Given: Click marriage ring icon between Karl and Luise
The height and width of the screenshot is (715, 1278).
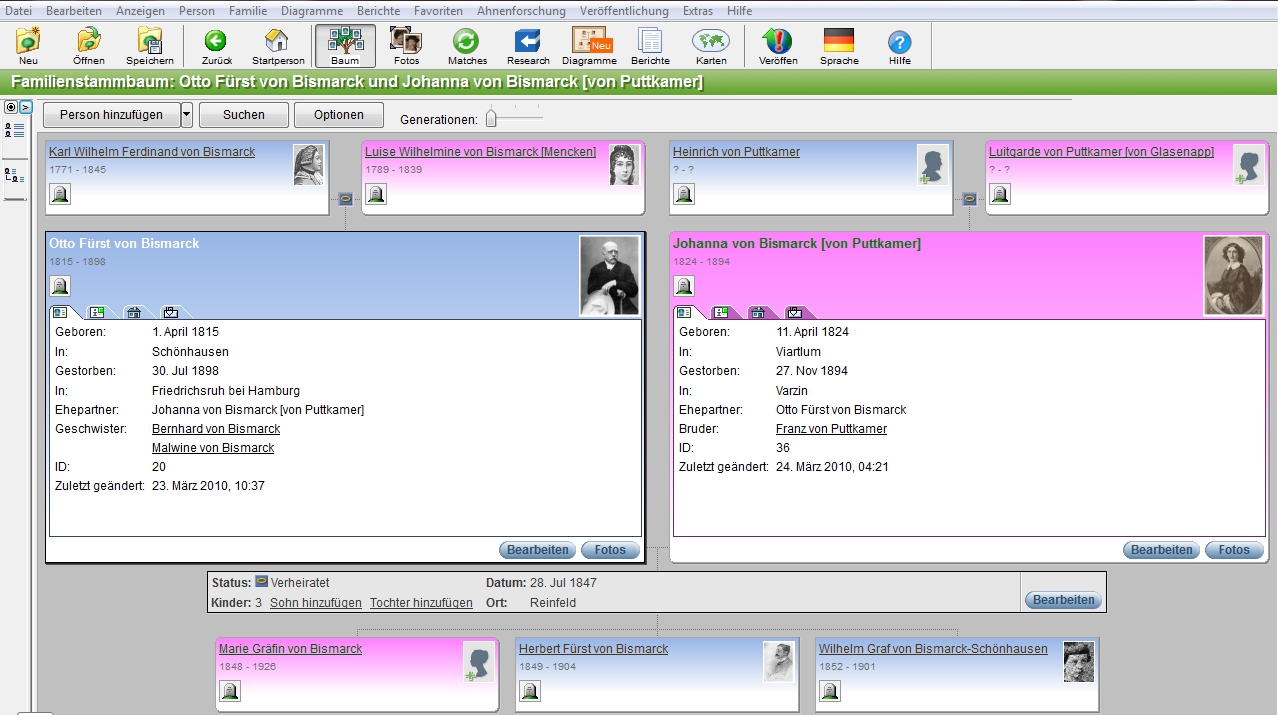Looking at the screenshot, I should click(345, 199).
